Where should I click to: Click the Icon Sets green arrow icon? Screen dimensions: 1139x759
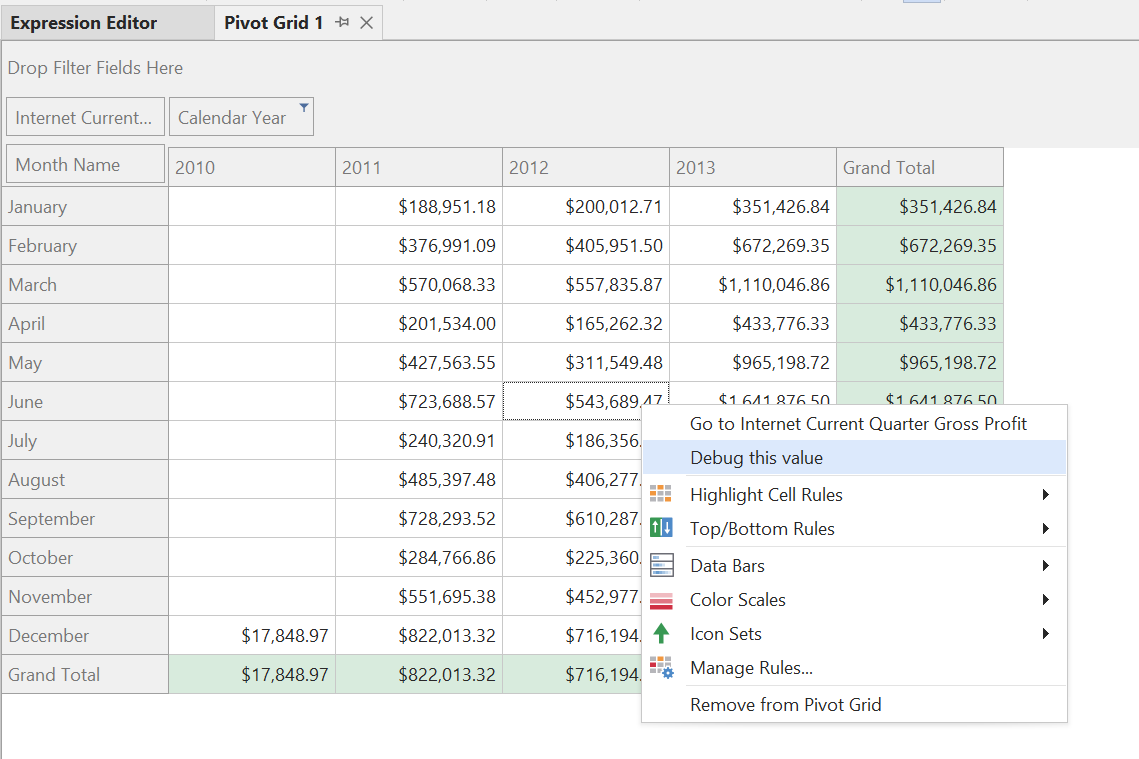661,634
